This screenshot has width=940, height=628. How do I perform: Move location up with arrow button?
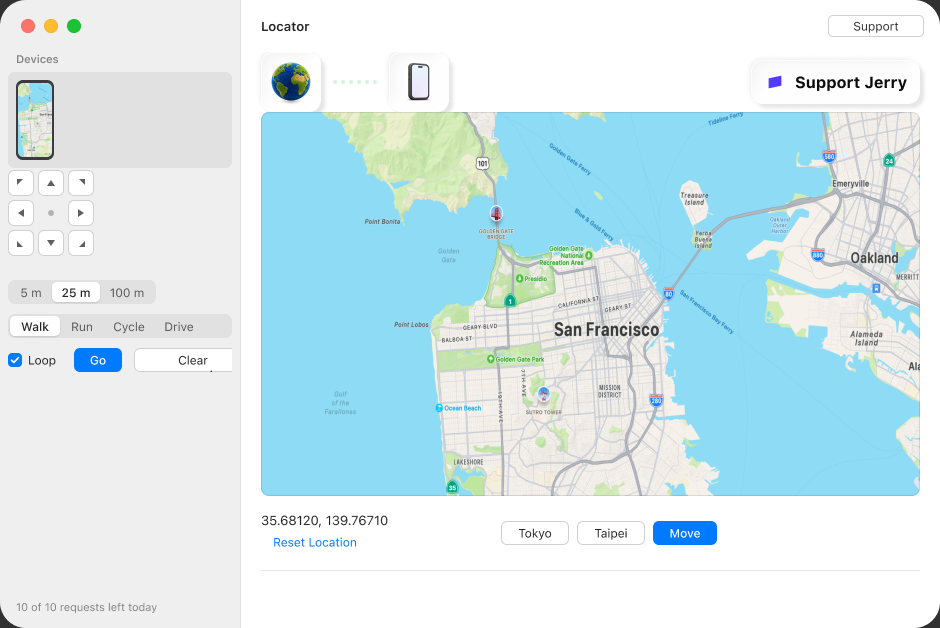coord(51,183)
